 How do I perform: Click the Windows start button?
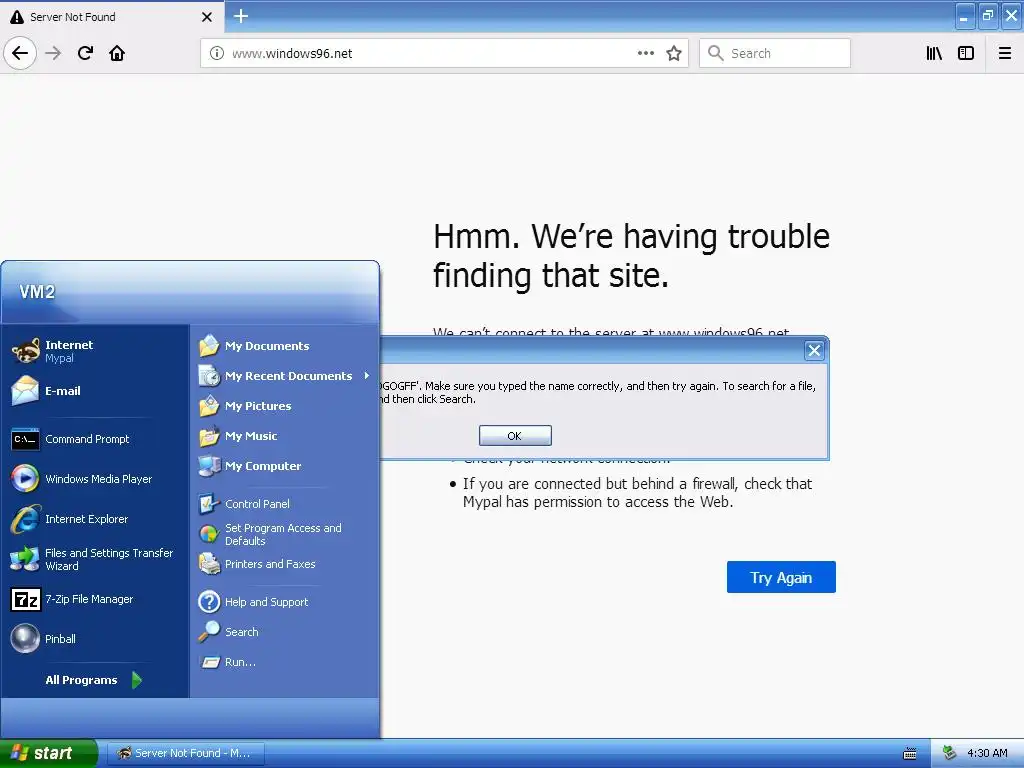48,753
